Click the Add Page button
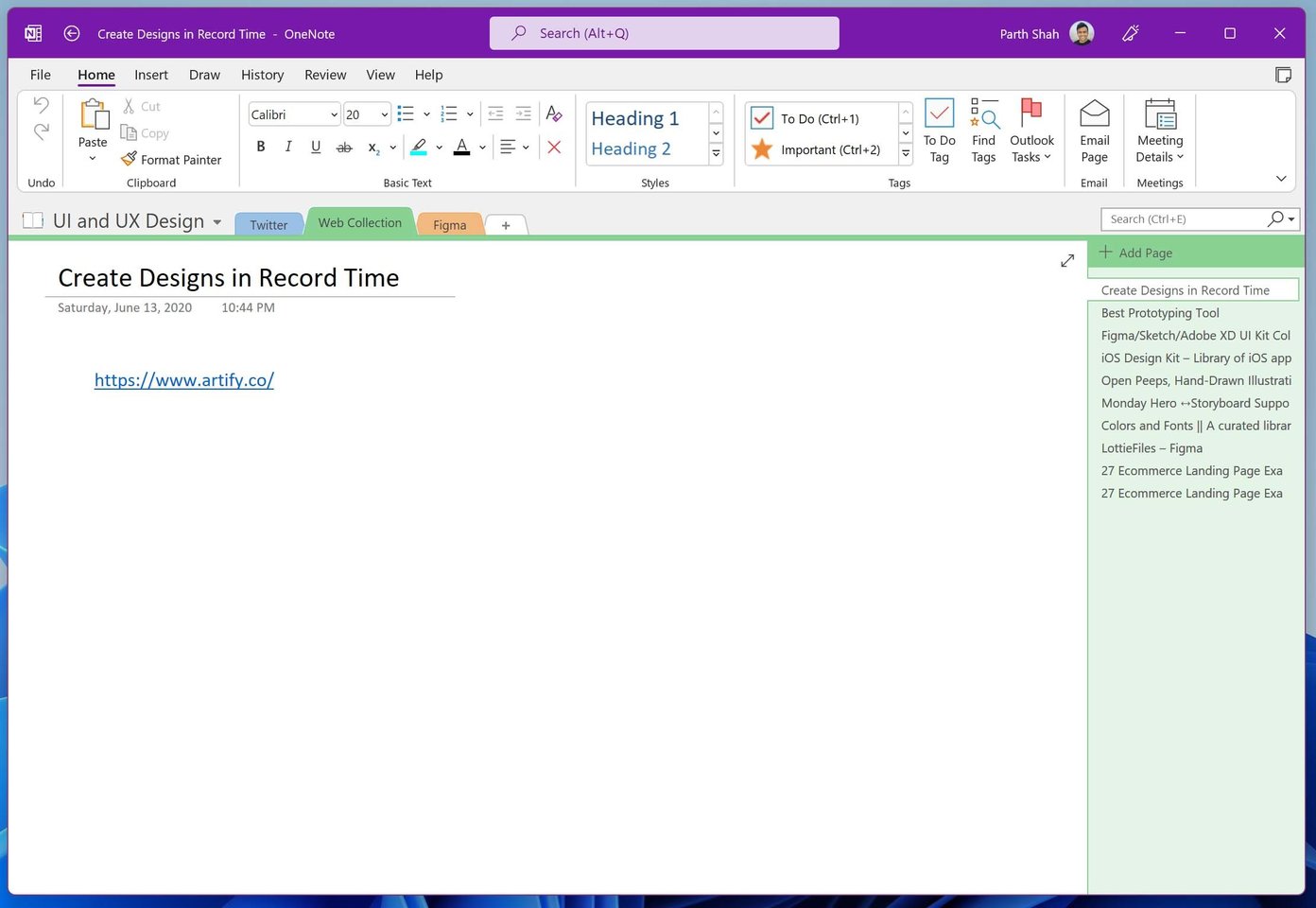The width and height of the screenshot is (1316, 908). coord(1134,253)
